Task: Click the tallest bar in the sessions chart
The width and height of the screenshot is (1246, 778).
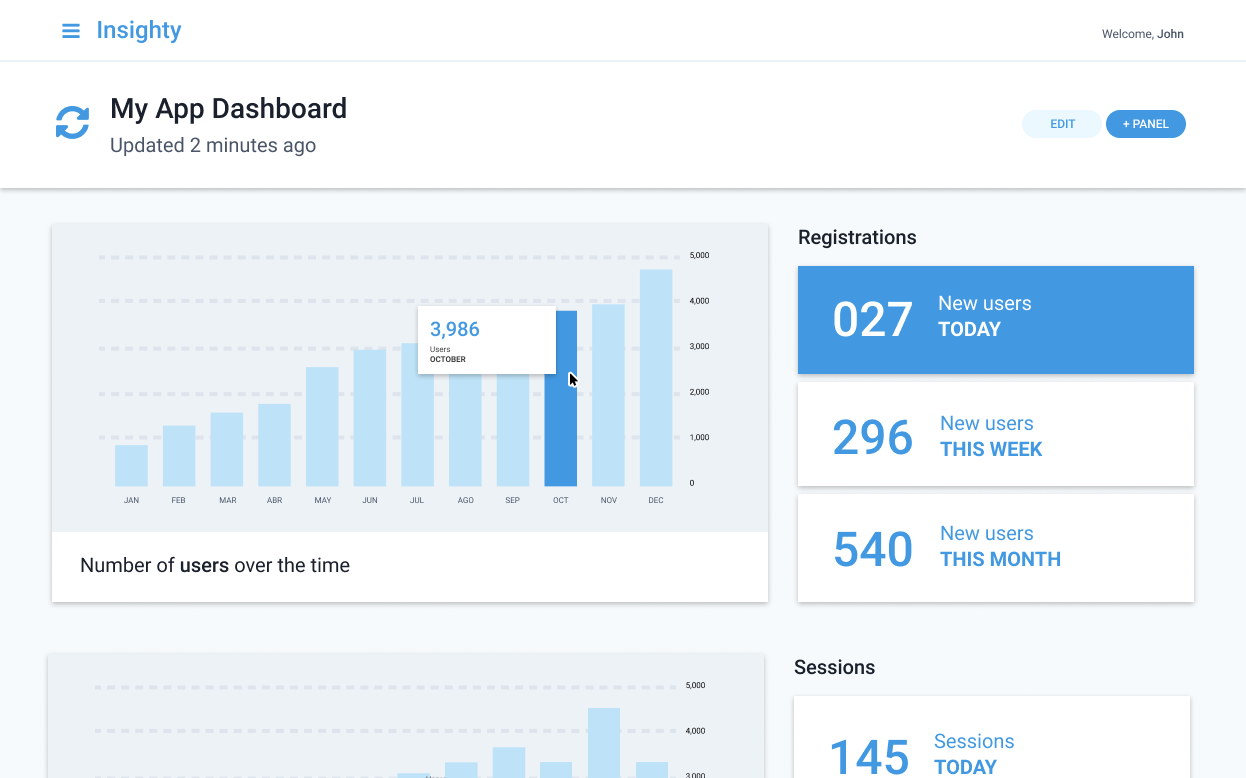Action: pyautogui.click(x=603, y=740)
